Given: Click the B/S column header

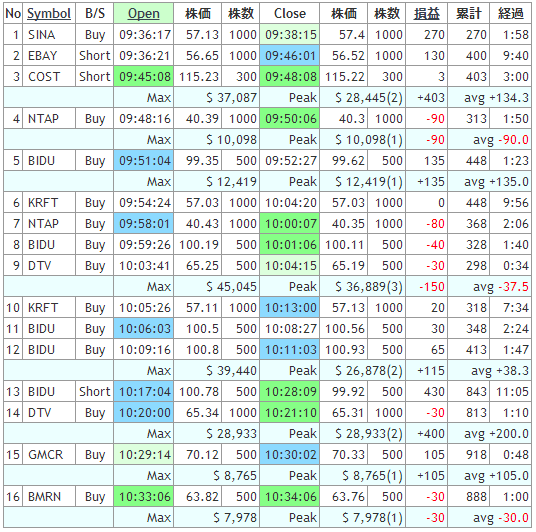Looking at the screenshot, I should pyautogui.click(x=94, y=14).
